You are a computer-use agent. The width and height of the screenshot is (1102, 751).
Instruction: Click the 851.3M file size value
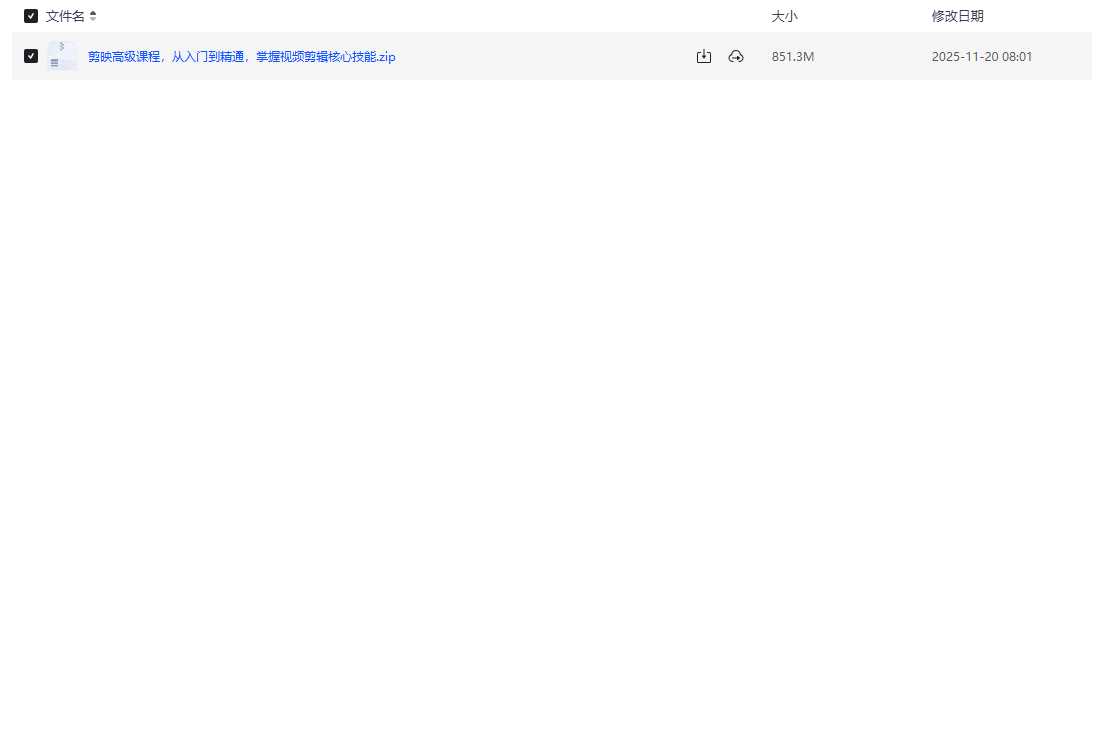[x=793, y=57]
